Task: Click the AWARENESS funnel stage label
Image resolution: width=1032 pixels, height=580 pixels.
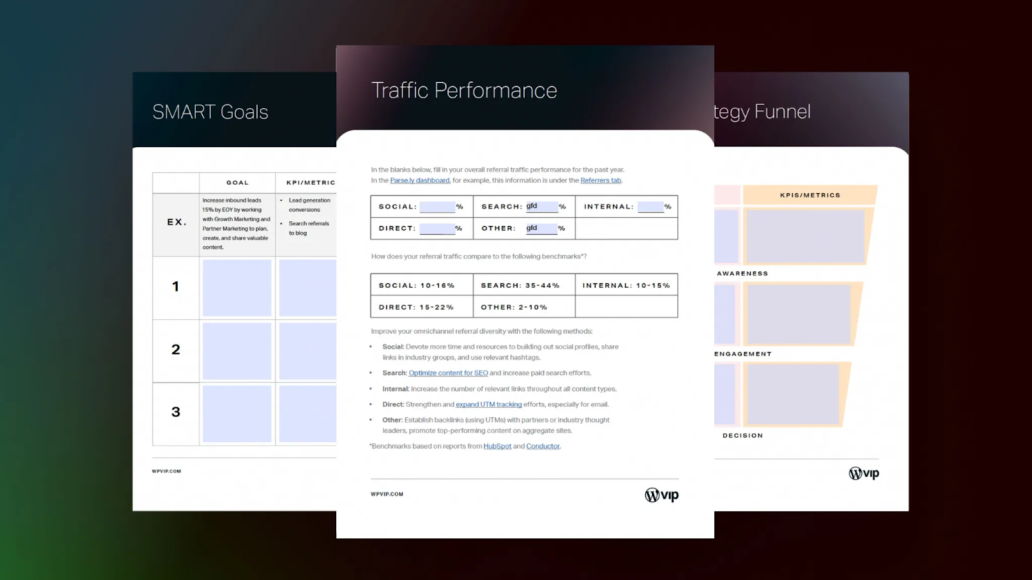Action: tap(742, 273)
